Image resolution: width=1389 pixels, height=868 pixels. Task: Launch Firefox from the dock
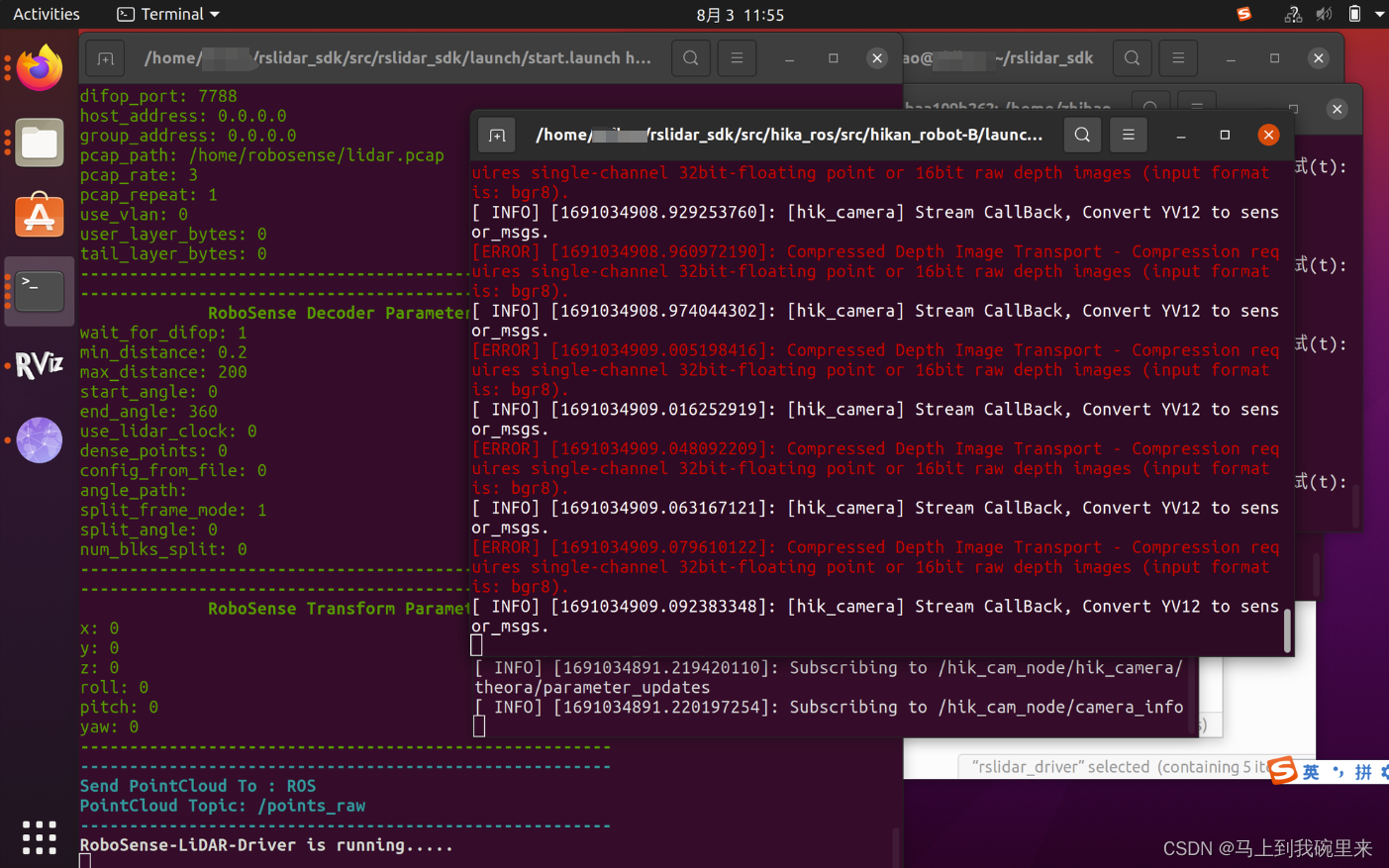(x=40, y=68)
